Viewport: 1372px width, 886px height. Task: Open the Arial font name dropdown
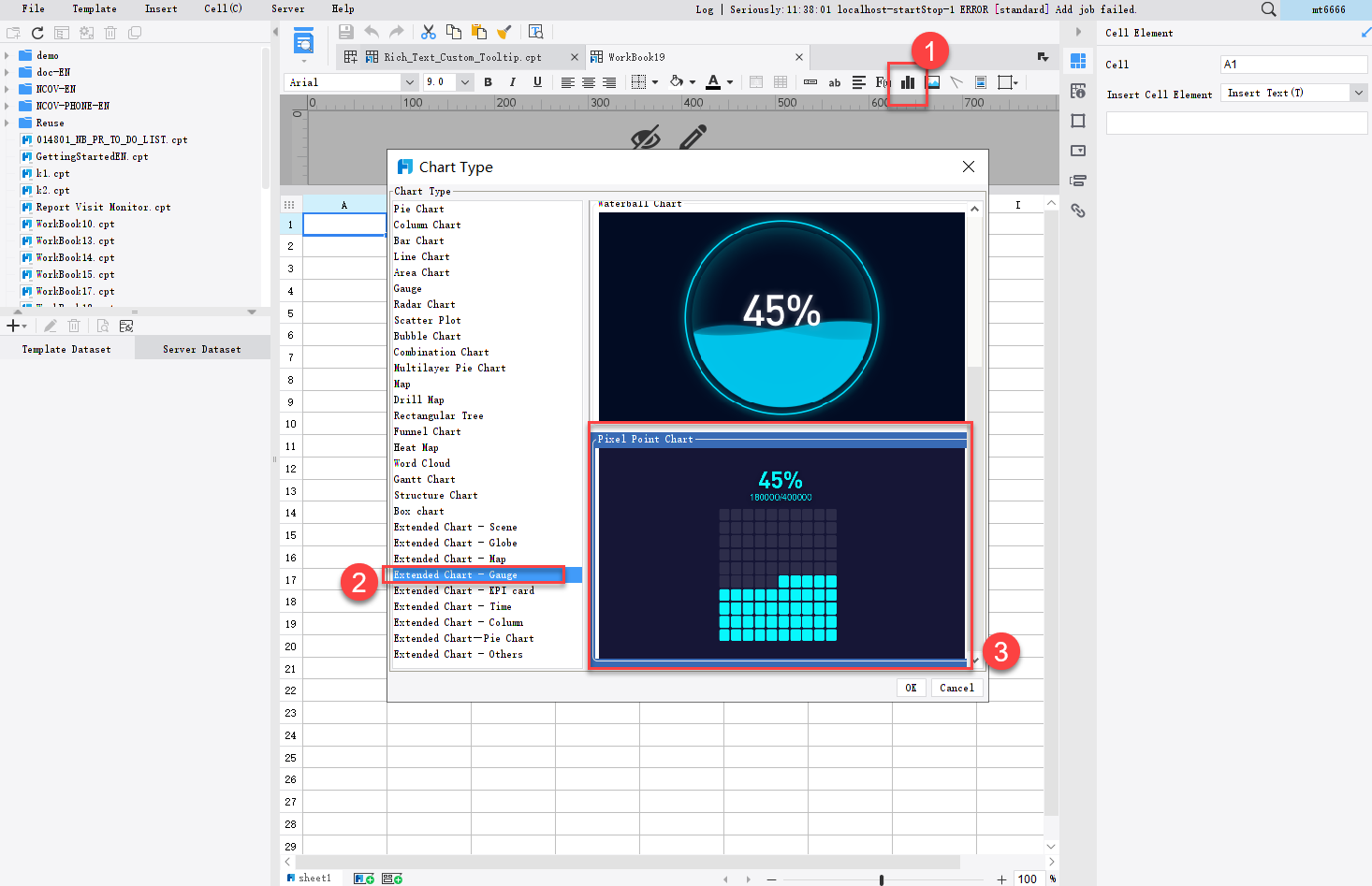click(409, 82)
